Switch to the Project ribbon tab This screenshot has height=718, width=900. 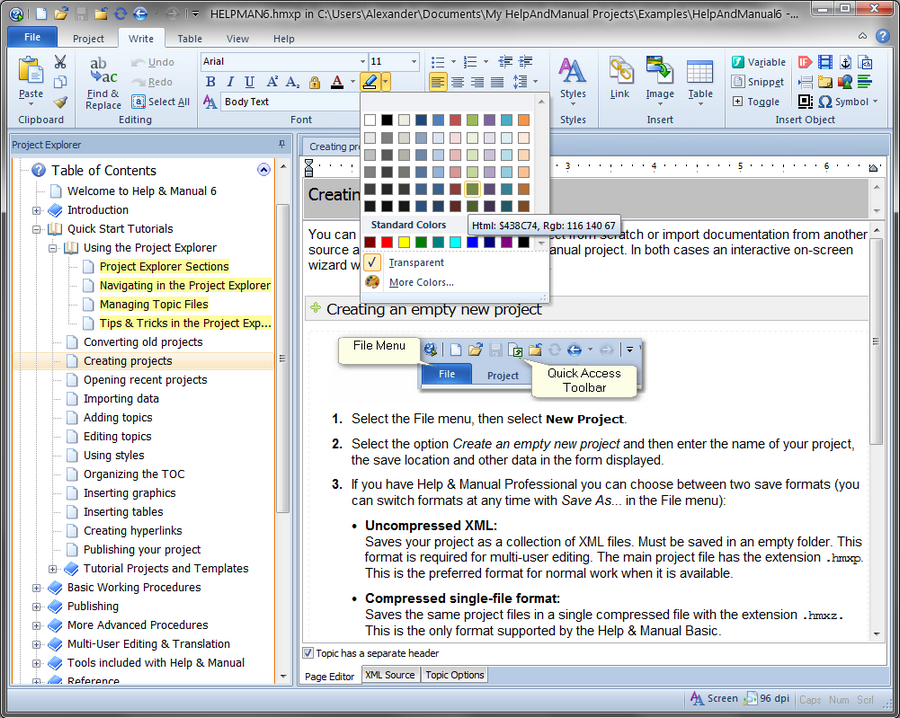coord(88,39)
